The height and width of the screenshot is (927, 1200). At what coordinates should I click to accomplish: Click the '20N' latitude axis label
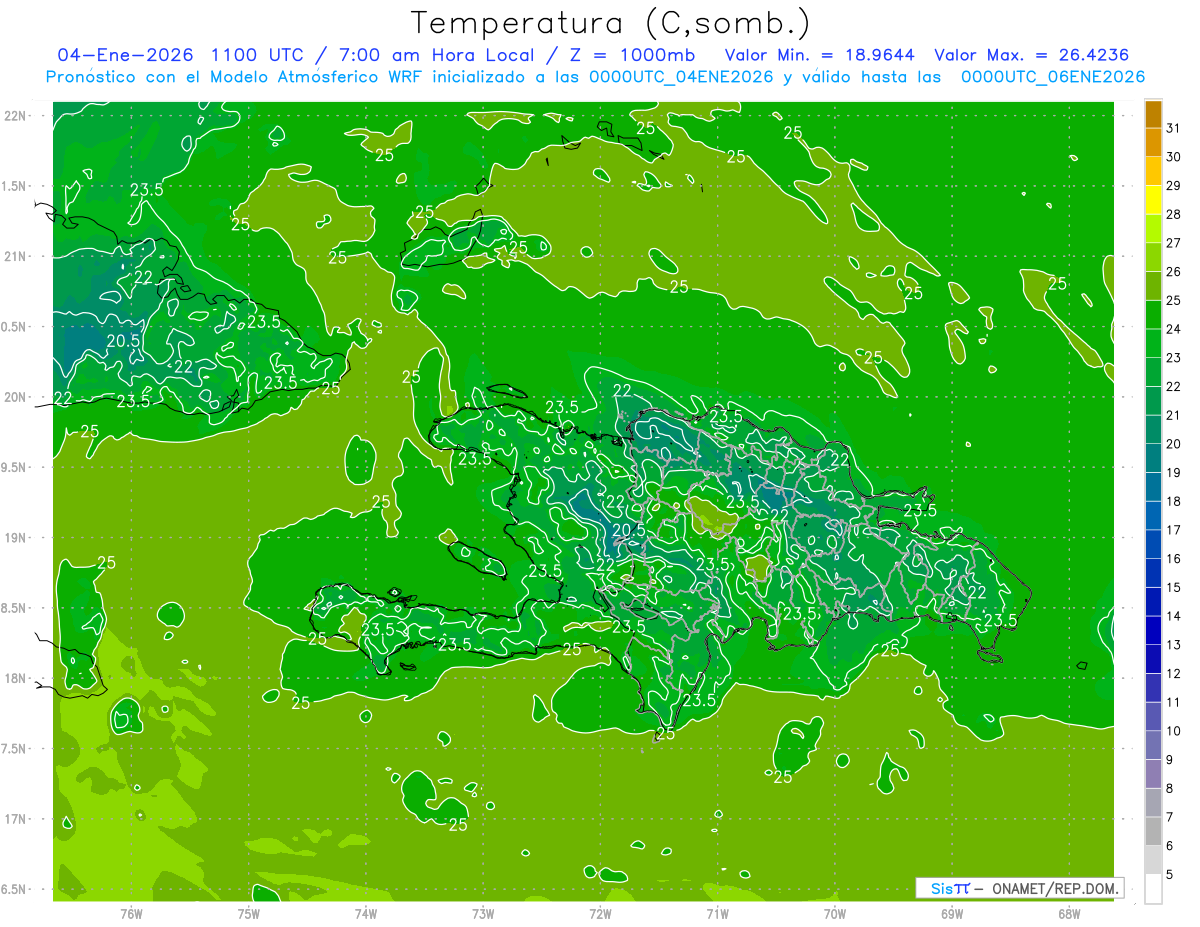click(x=15, y=398)
